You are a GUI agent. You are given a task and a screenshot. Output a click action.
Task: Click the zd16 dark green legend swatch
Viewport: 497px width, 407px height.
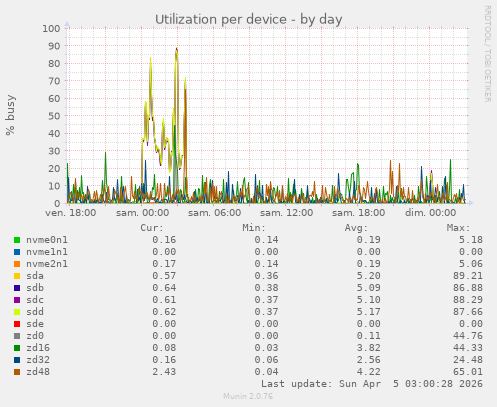[17, 348]
